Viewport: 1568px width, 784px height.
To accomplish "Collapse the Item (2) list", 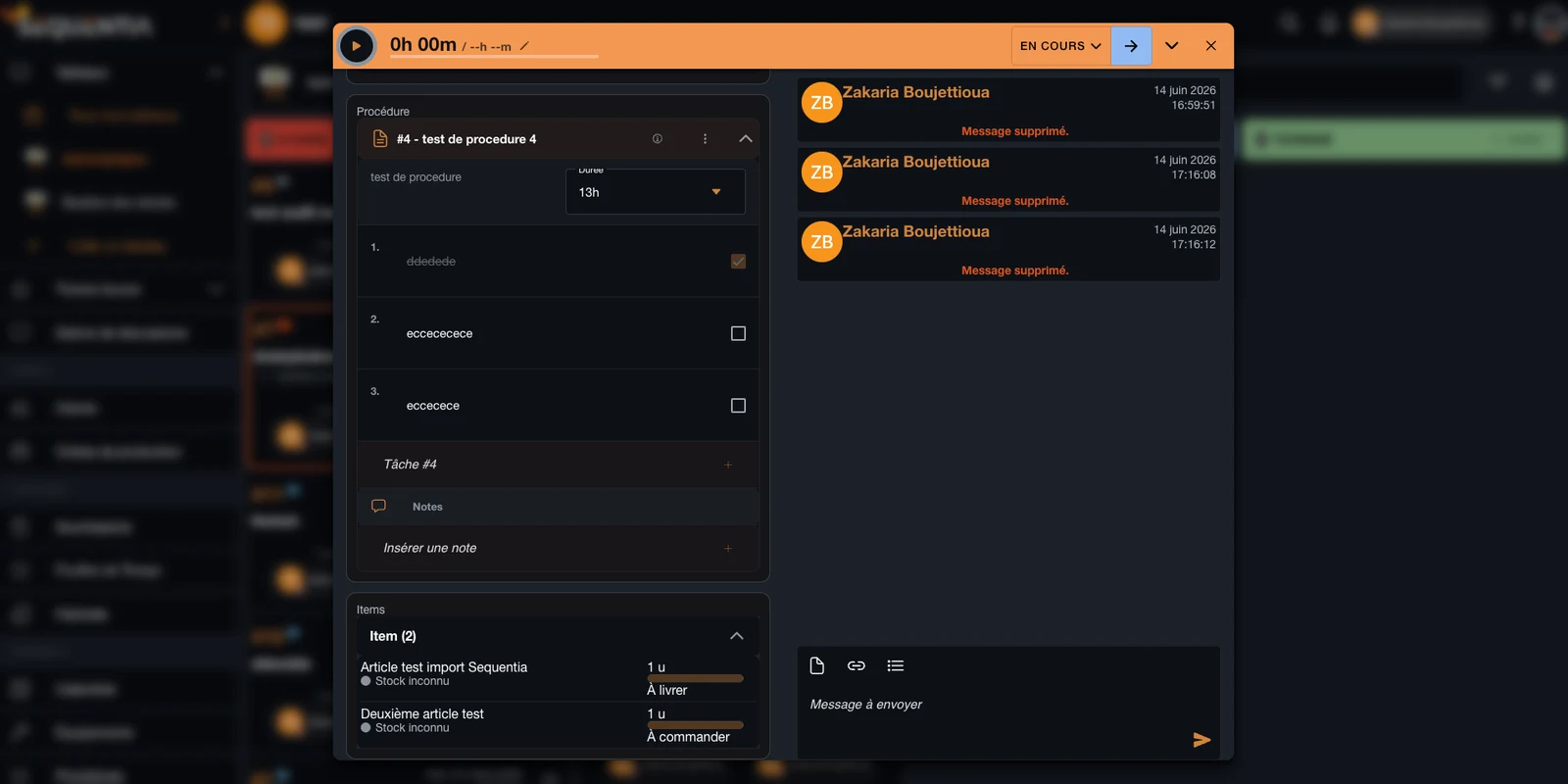I will click(x=737, y=636).
